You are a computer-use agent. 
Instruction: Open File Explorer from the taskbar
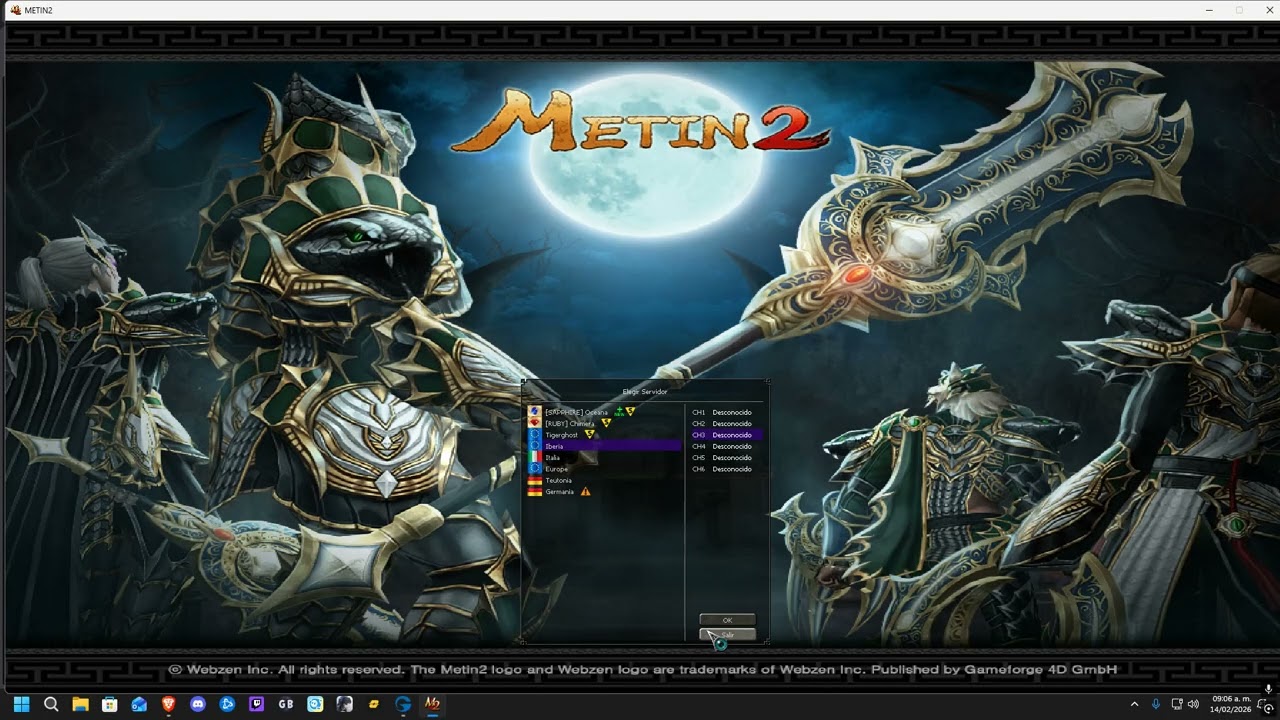80,704
